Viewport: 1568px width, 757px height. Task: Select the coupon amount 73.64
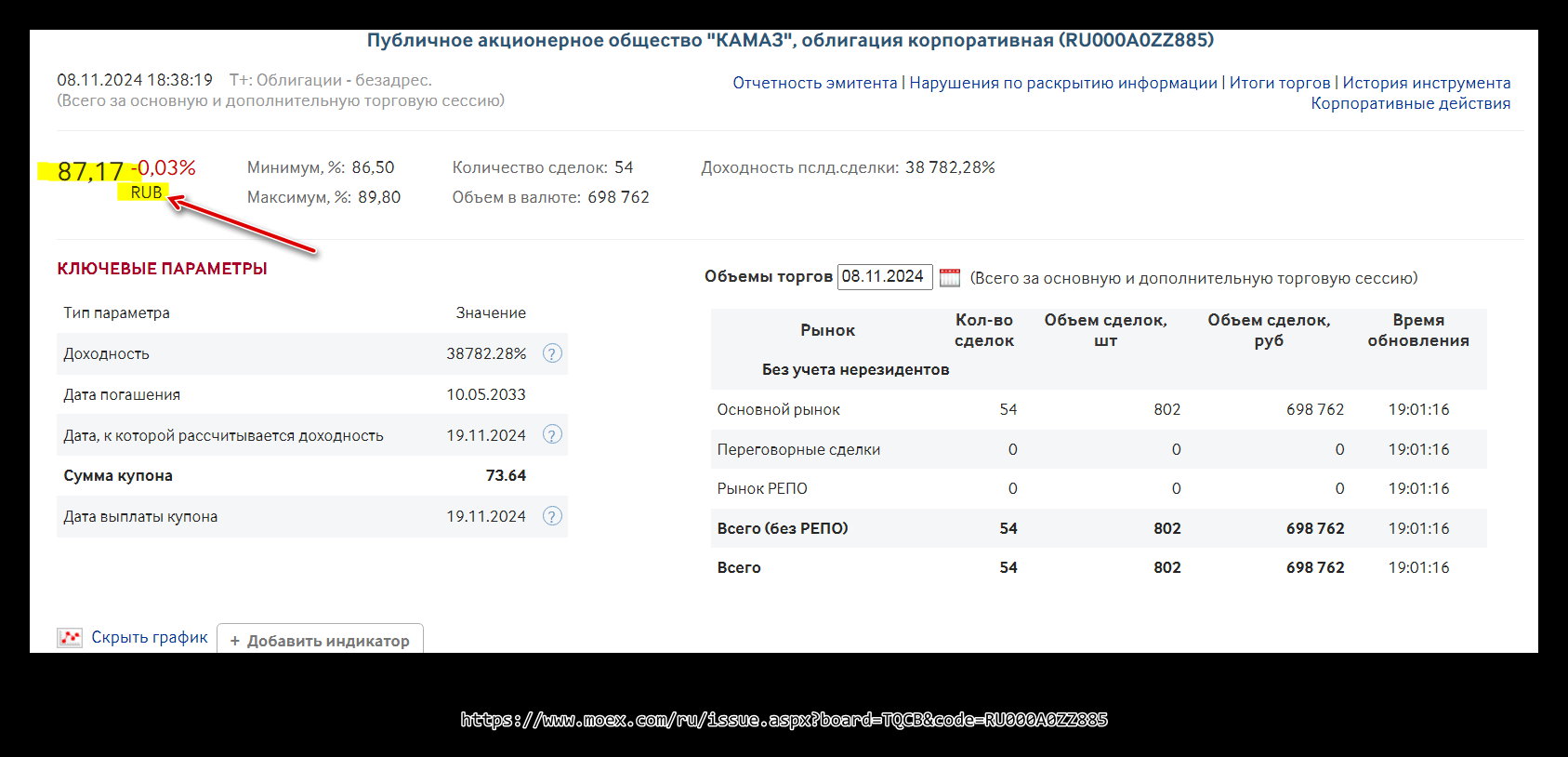pyautogui.click(x=506, y=475)
